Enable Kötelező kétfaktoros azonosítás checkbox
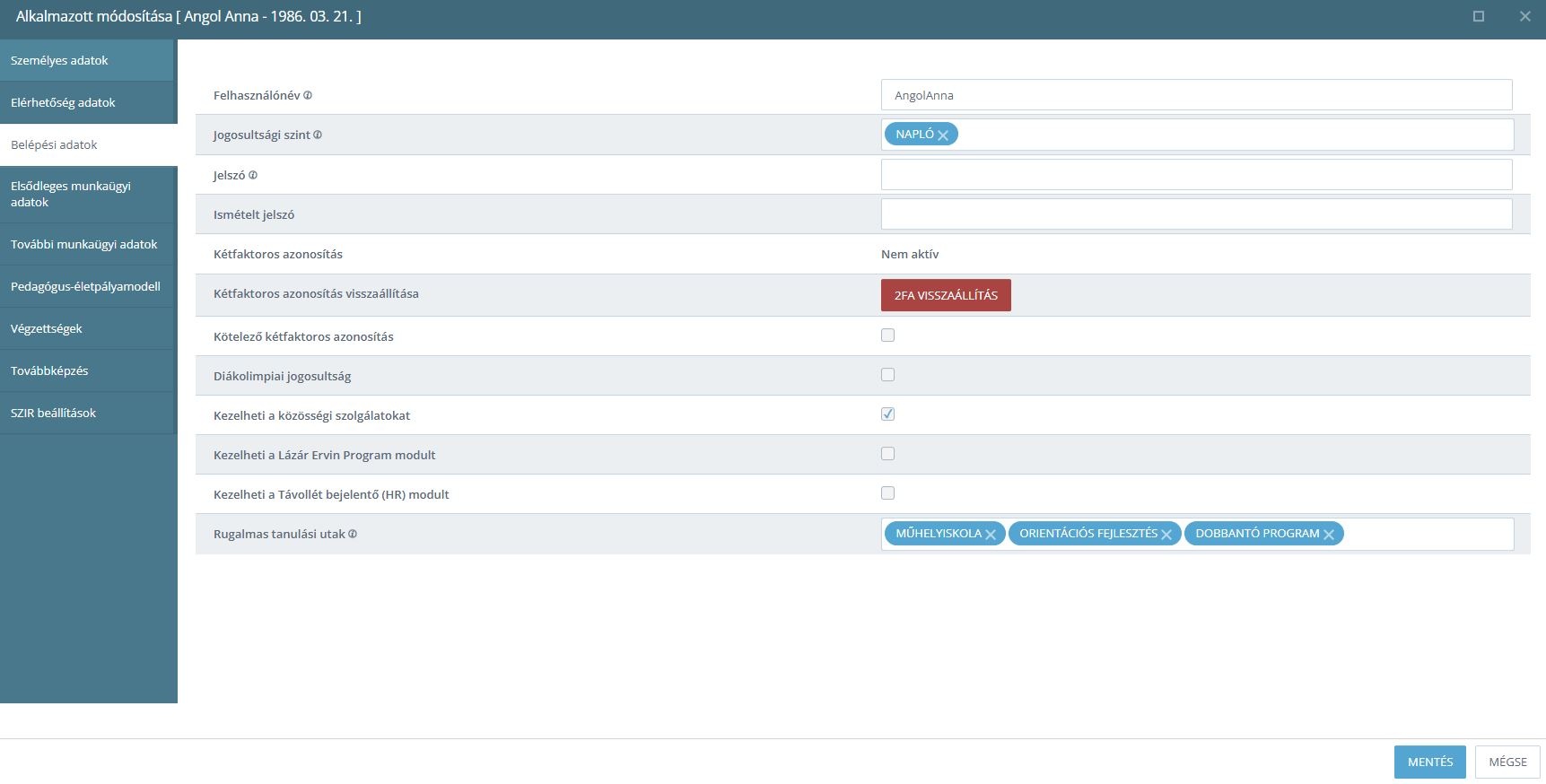The width and height of the screenshot is (1546, 784). point(887,335)
